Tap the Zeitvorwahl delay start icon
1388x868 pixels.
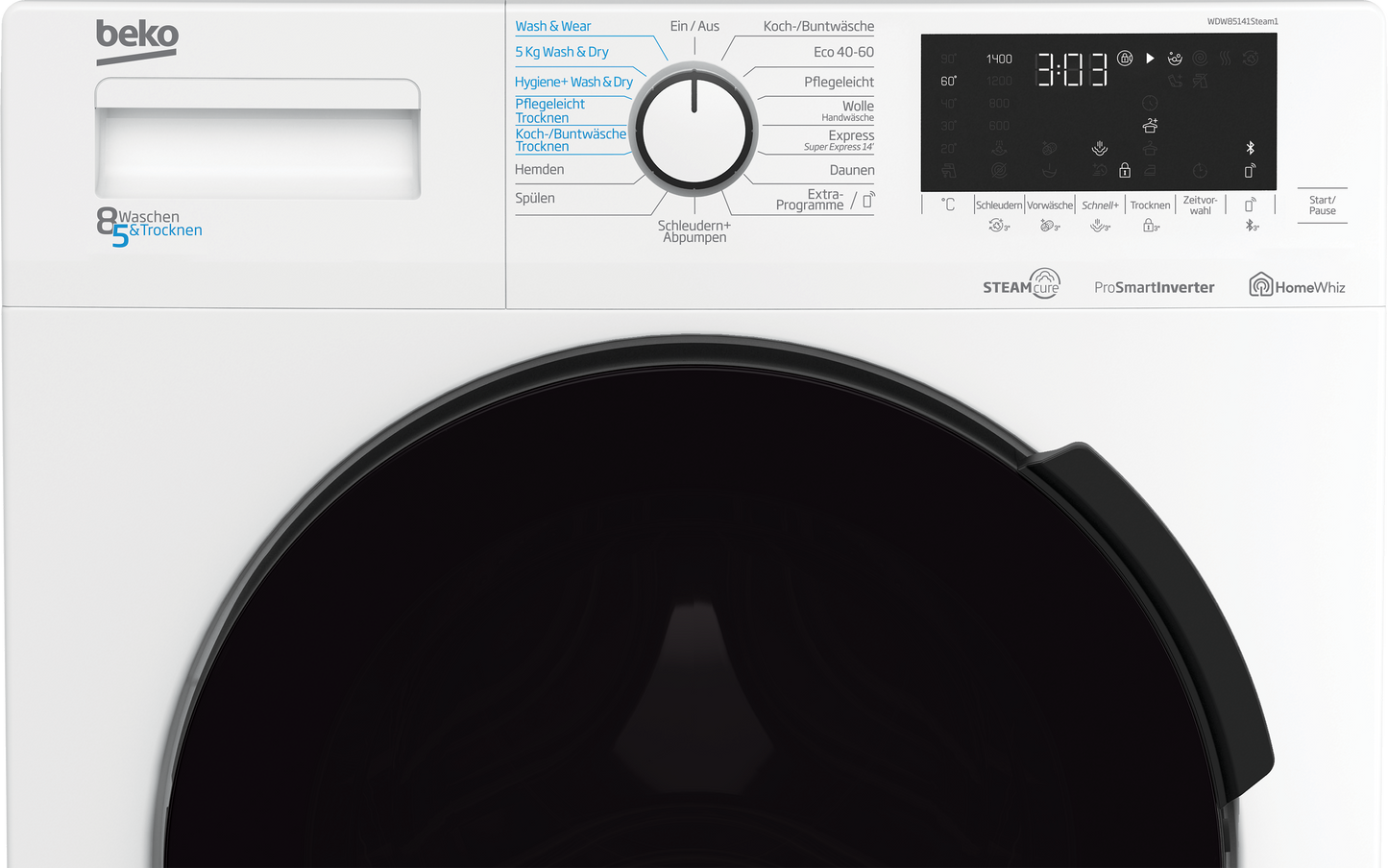click(1199, 205)
